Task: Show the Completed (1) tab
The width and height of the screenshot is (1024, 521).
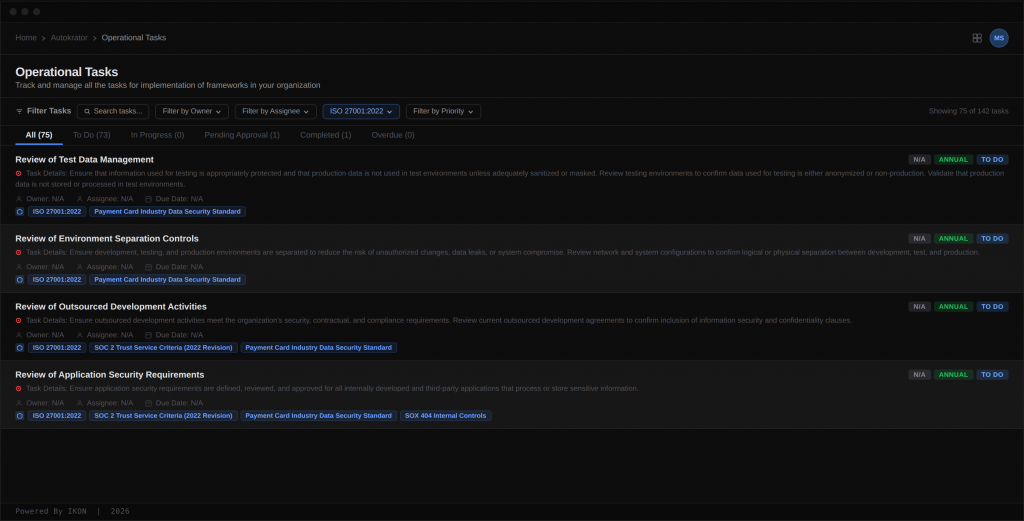Action: tap(325, 135)
